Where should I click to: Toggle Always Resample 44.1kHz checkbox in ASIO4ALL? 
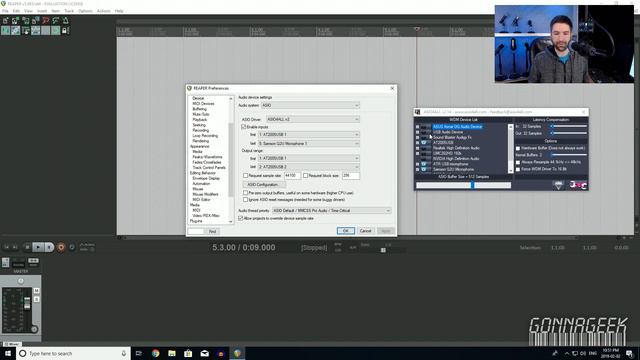[x=518, y=162]
